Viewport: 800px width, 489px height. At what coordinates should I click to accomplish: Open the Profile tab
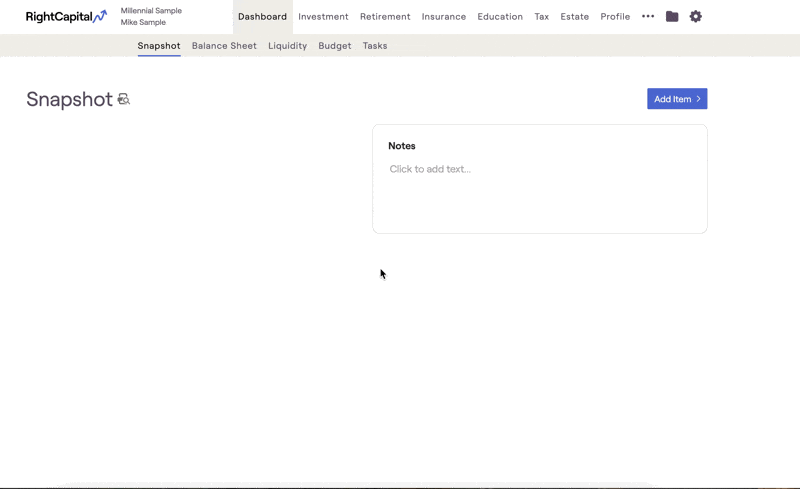[615, 17]
